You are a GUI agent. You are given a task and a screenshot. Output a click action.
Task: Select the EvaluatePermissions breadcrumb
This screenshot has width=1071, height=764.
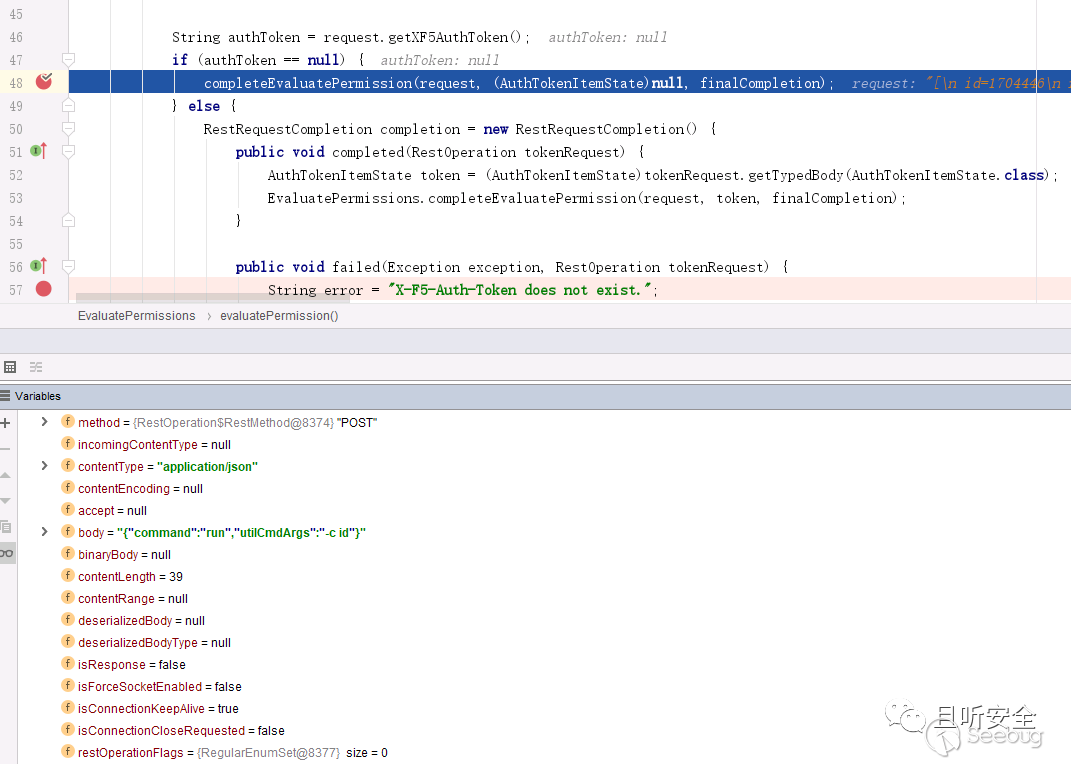[136, 316]
